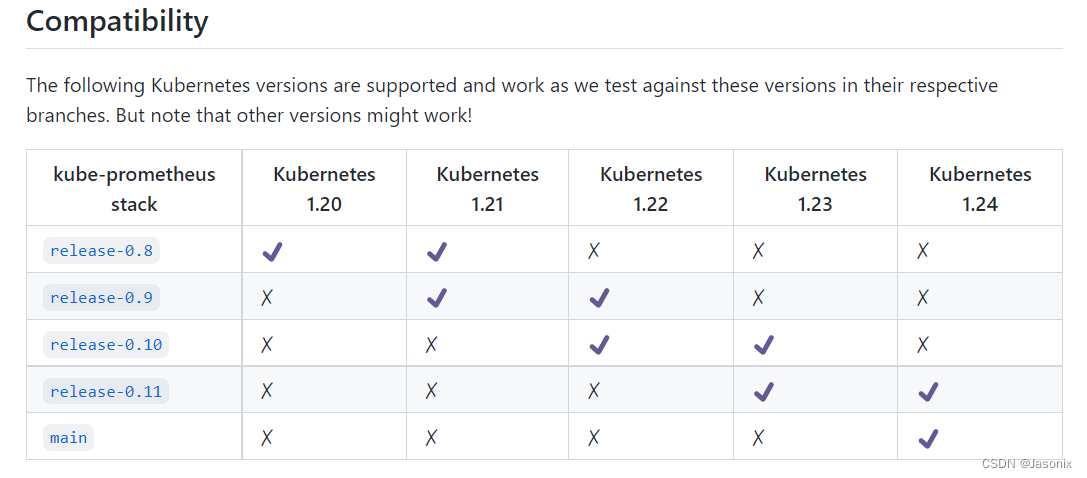Click the Compatibility section heading
This screenshot has width=1087, height=478.
(117, 21)
